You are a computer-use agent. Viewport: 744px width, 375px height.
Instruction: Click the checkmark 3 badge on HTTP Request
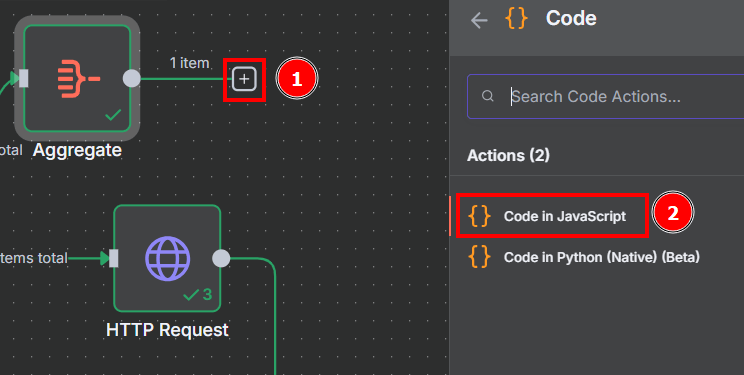198,295
